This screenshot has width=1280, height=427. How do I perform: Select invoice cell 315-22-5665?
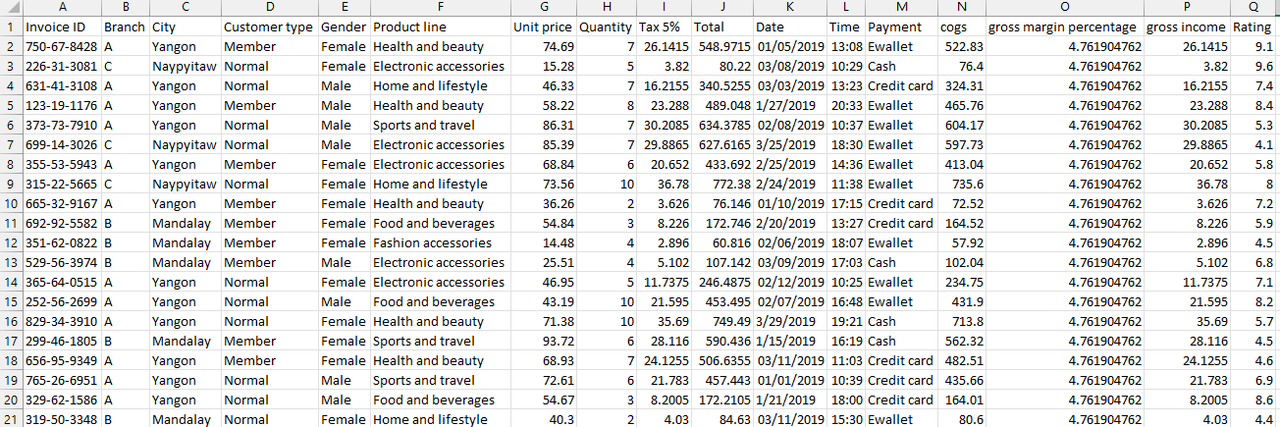[x=61, y=184]
